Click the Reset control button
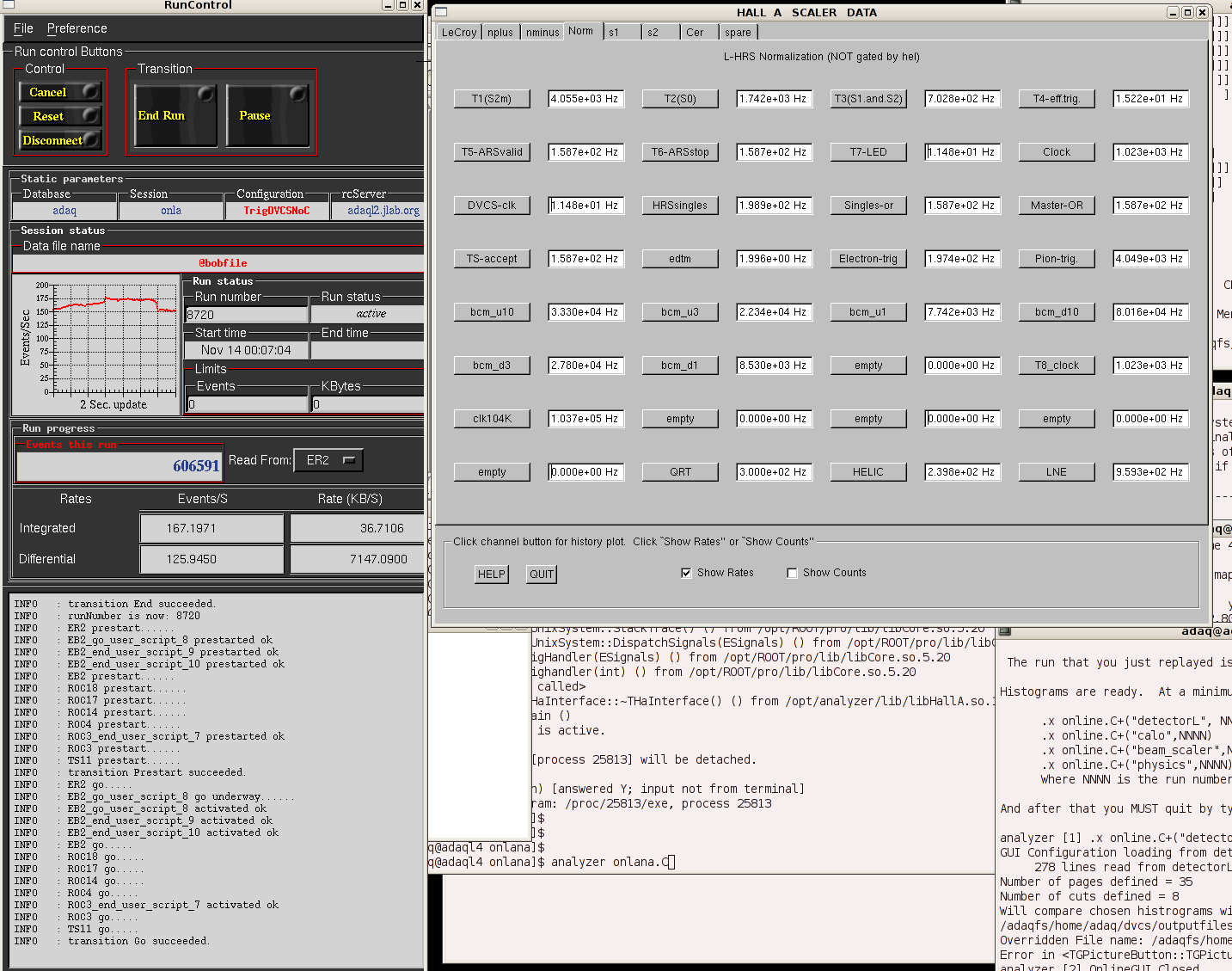Image resolution: width=1232 pixels, height=971 pixels. click(60, 116)
